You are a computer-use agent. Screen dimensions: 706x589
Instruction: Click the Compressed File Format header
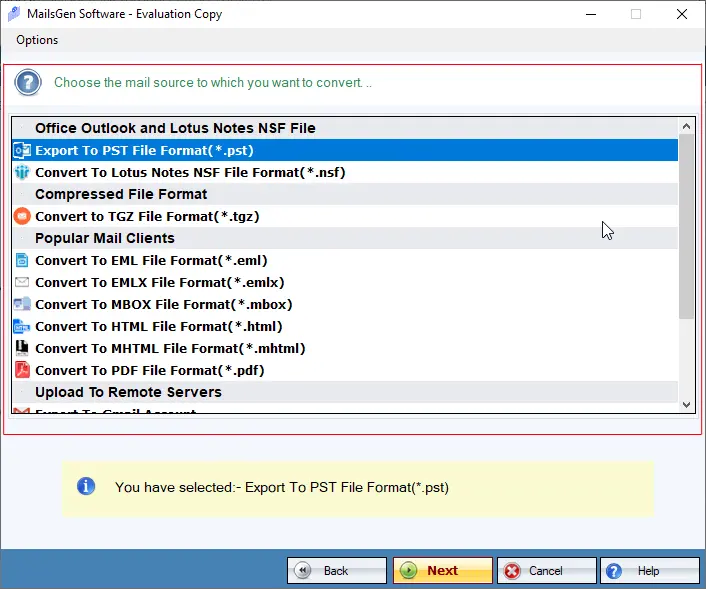click(345, 194)
